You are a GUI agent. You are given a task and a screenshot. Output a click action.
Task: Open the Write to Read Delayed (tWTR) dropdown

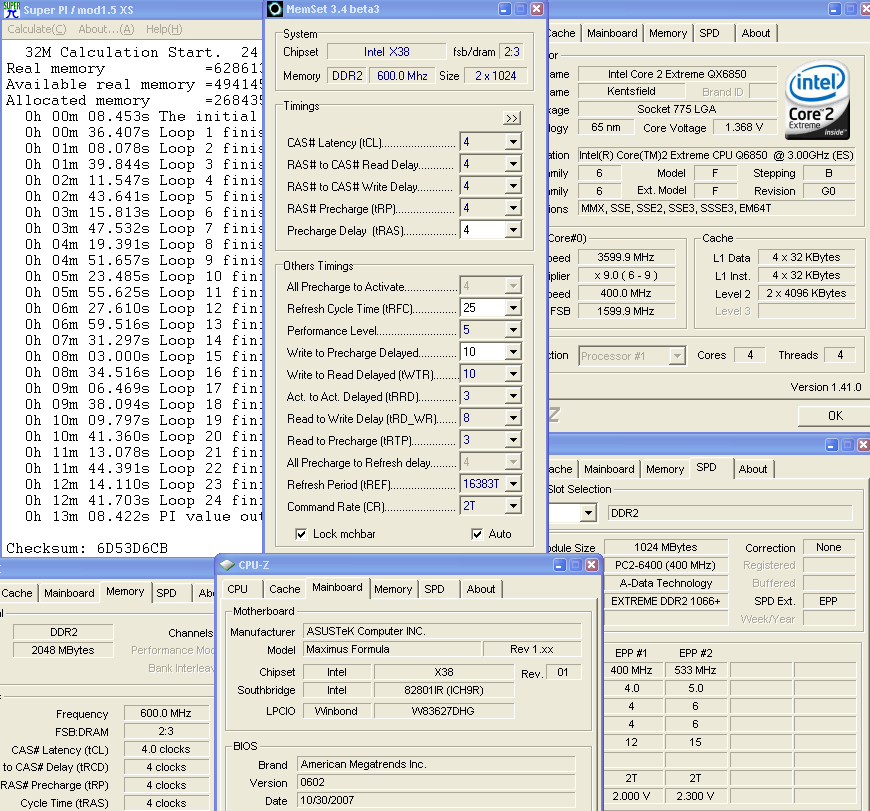(513, 374)
